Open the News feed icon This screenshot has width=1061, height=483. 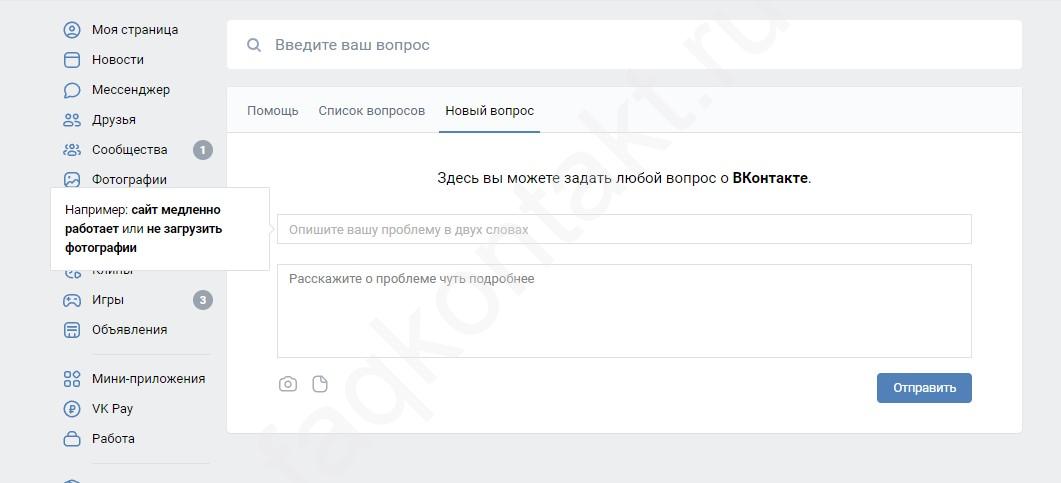point(72,60)
